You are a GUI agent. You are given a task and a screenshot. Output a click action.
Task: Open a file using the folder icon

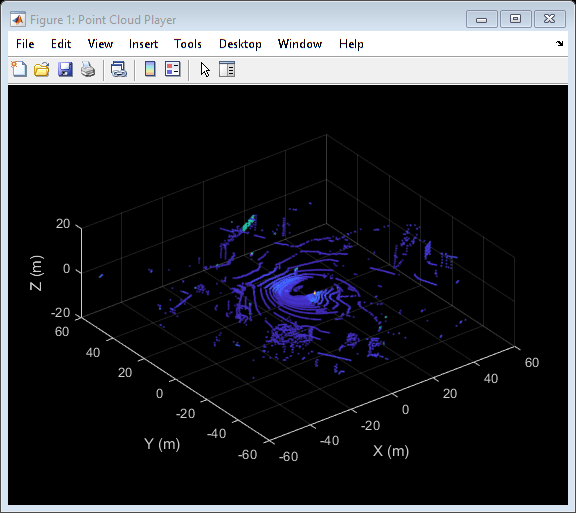42,69
